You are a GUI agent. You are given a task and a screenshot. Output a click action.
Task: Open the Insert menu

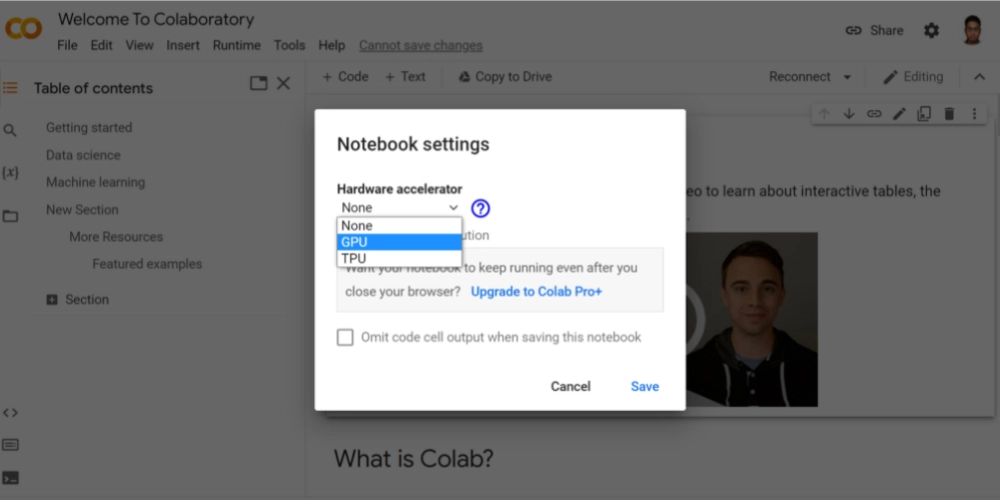(183, 45)
